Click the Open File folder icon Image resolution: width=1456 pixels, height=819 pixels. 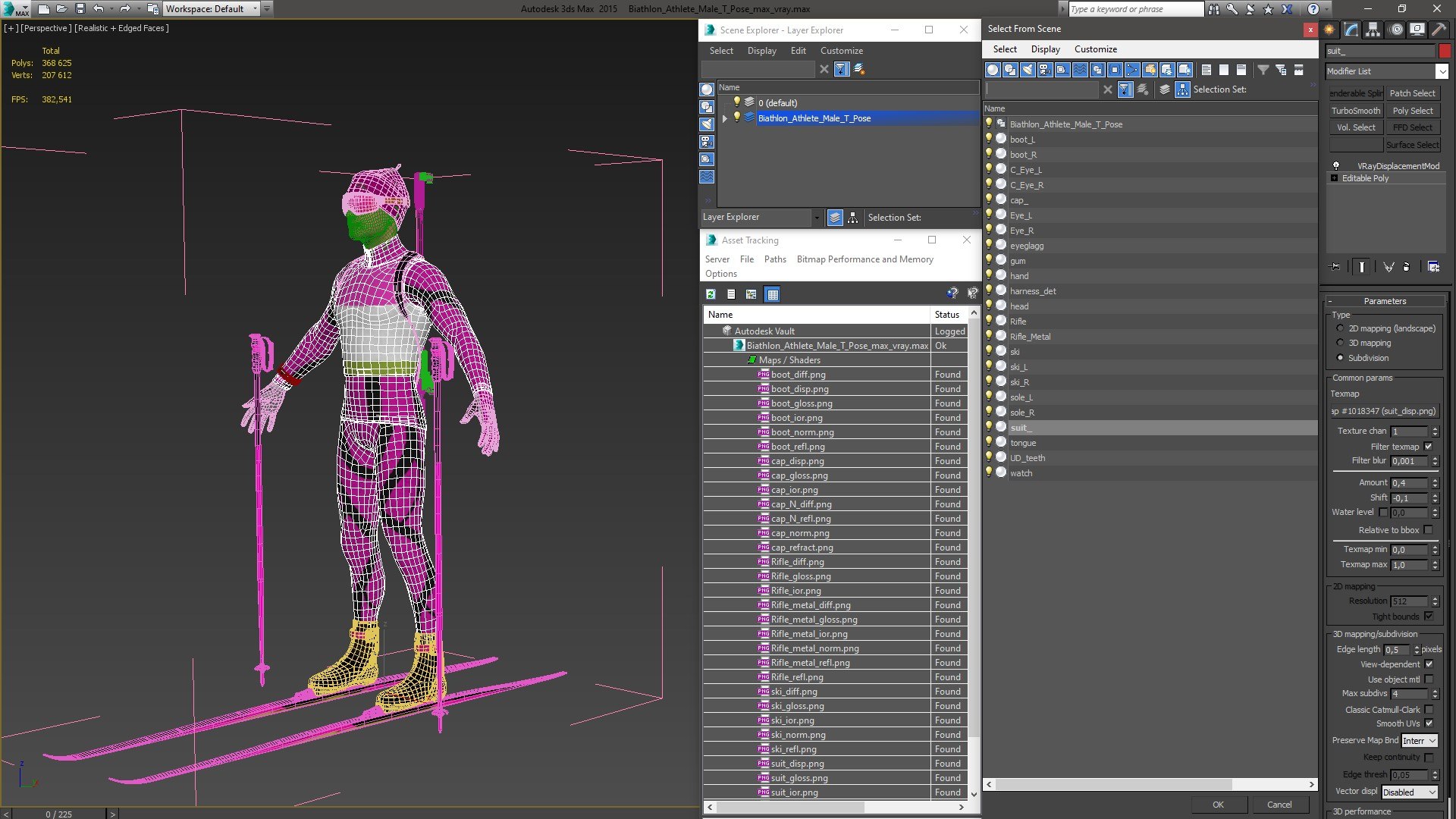click(x=62, y=9)
